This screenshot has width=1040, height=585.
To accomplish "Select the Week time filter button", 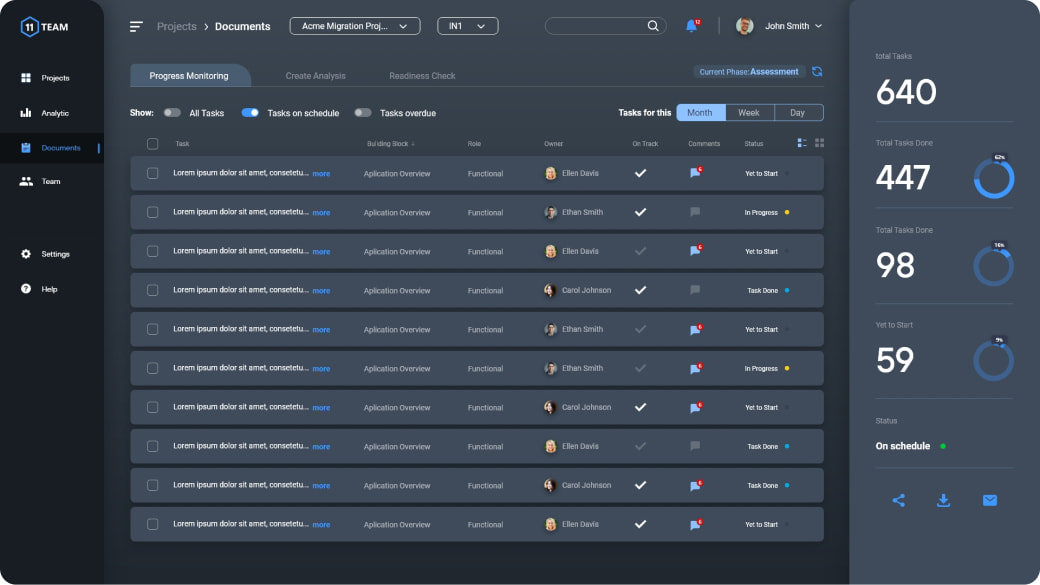I will tap(748, 113).
